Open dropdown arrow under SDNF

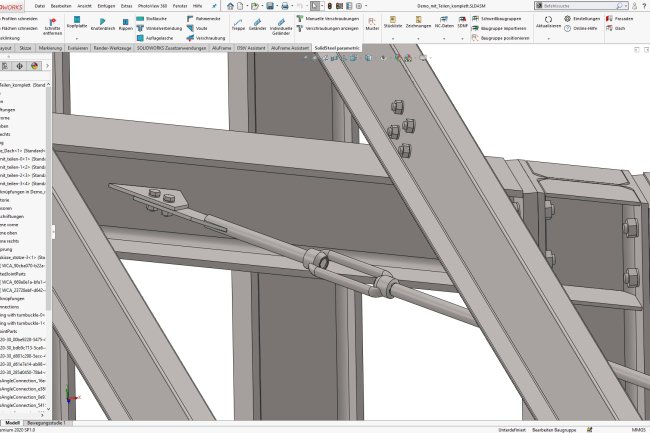(x=462, y=39)
